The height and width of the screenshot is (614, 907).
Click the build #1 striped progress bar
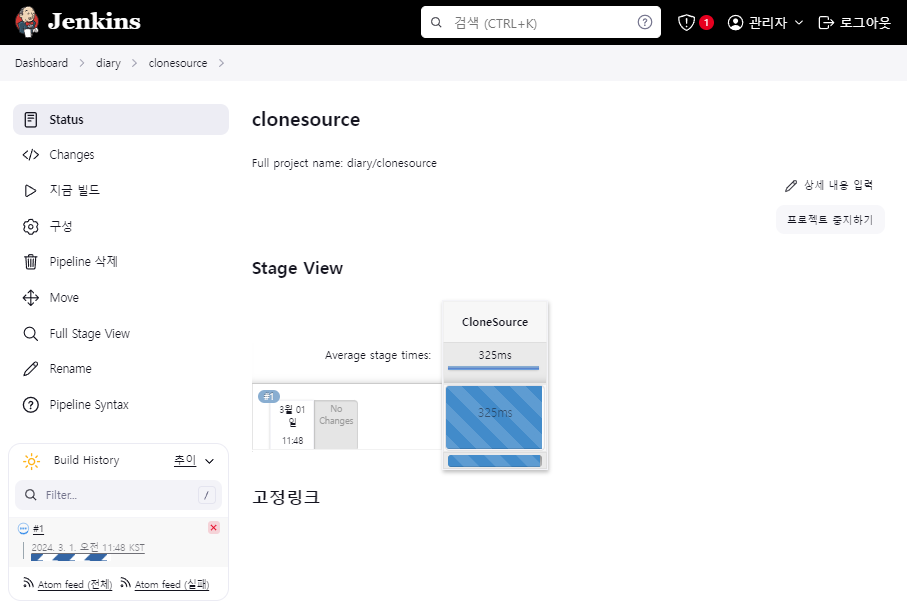[69, 557]
